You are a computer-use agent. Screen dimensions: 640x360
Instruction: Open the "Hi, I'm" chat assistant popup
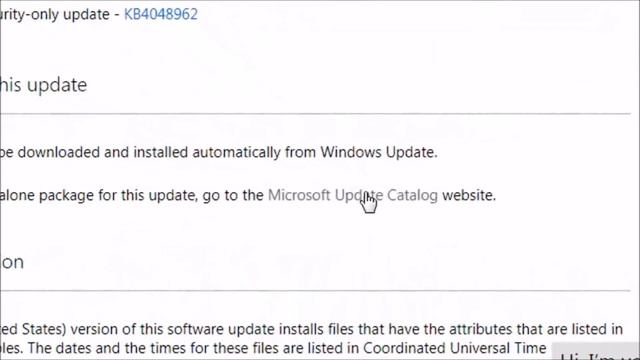click(597, 352)
